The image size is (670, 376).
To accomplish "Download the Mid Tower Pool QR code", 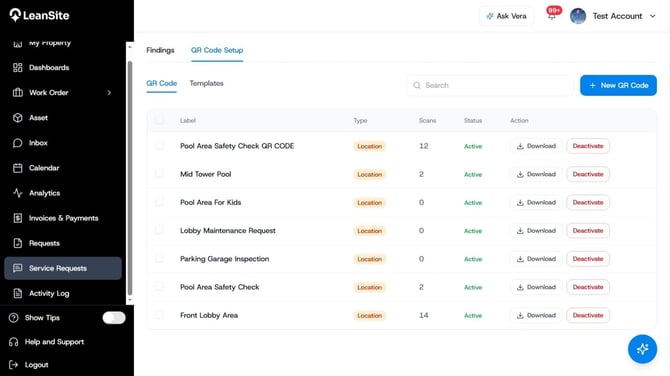I will click(x=536, y=174).
